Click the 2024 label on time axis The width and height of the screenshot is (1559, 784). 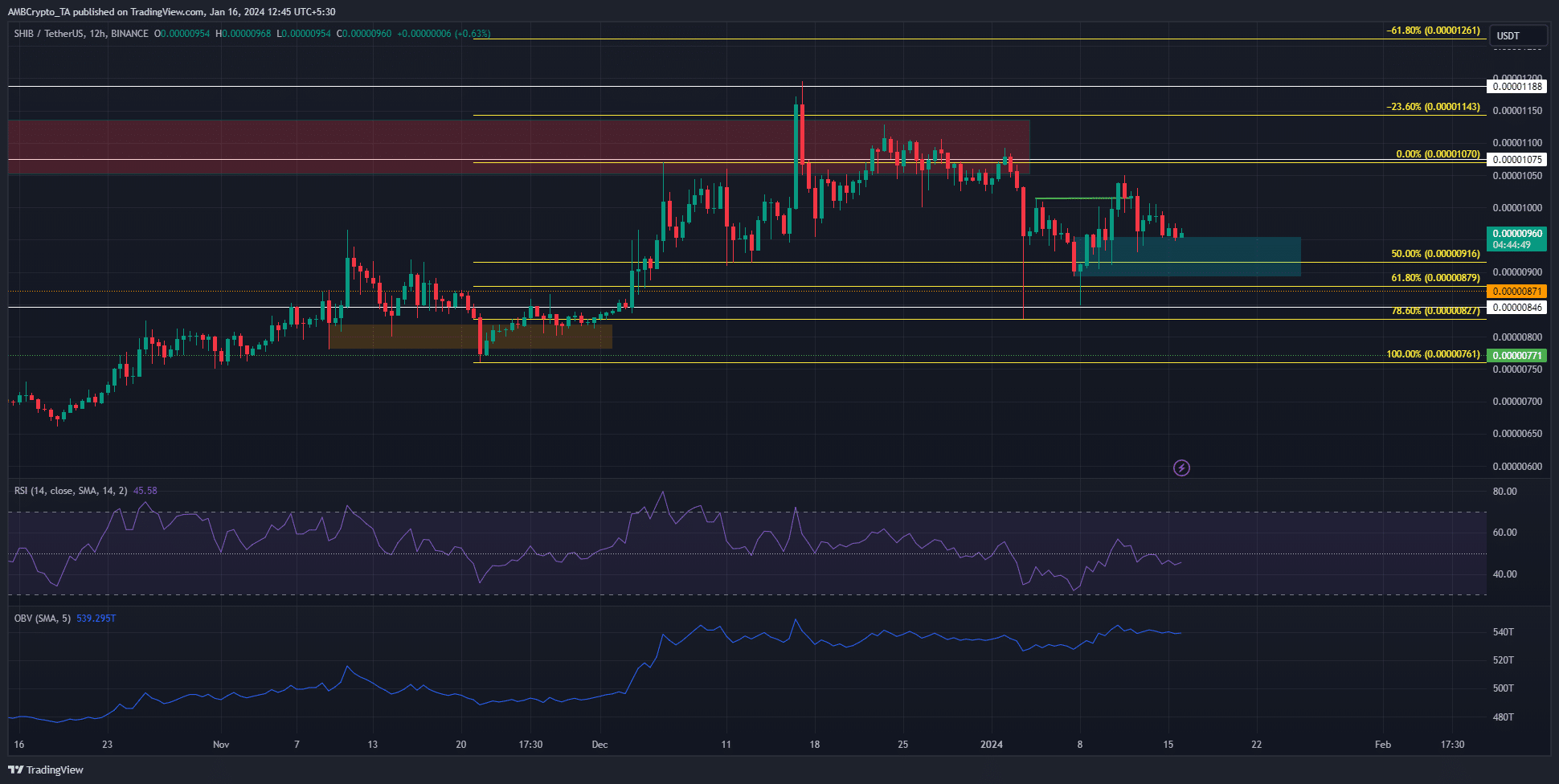pos(992,745)
